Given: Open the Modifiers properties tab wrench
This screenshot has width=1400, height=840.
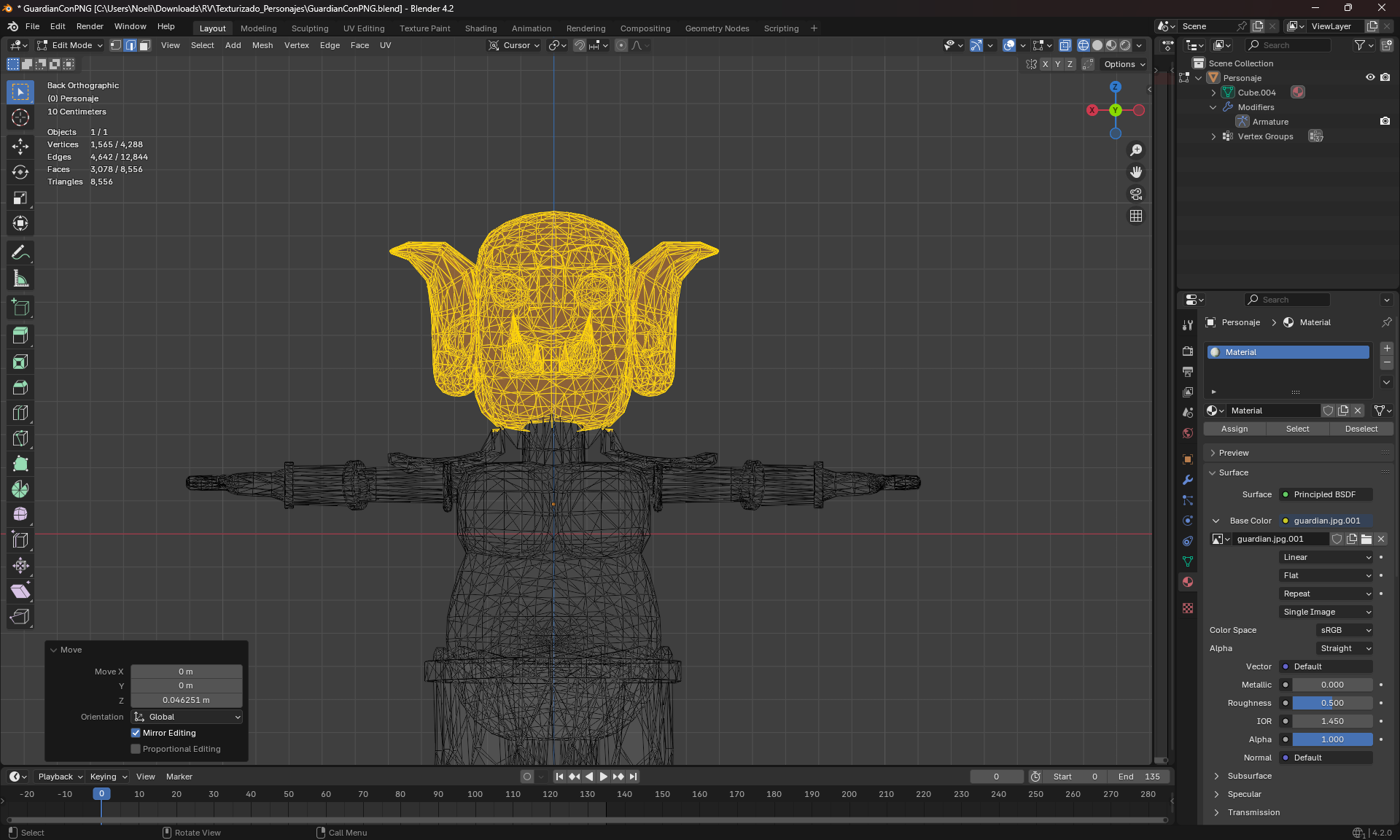Looking at the screenshot, I should 1188,480.
